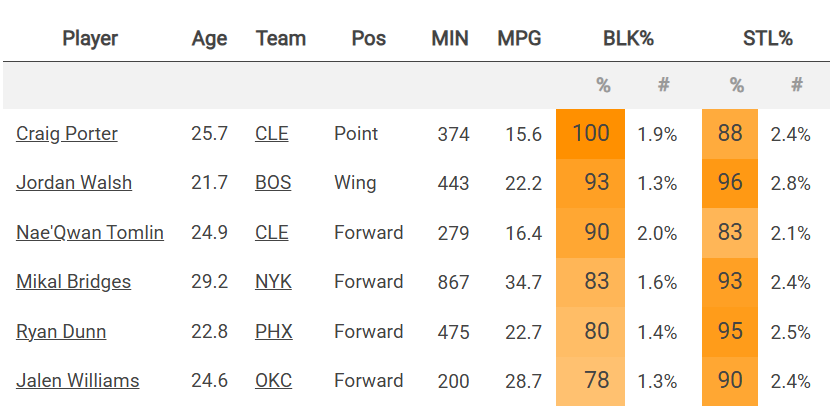Click the STL% column group header

(x=768, y=39)
